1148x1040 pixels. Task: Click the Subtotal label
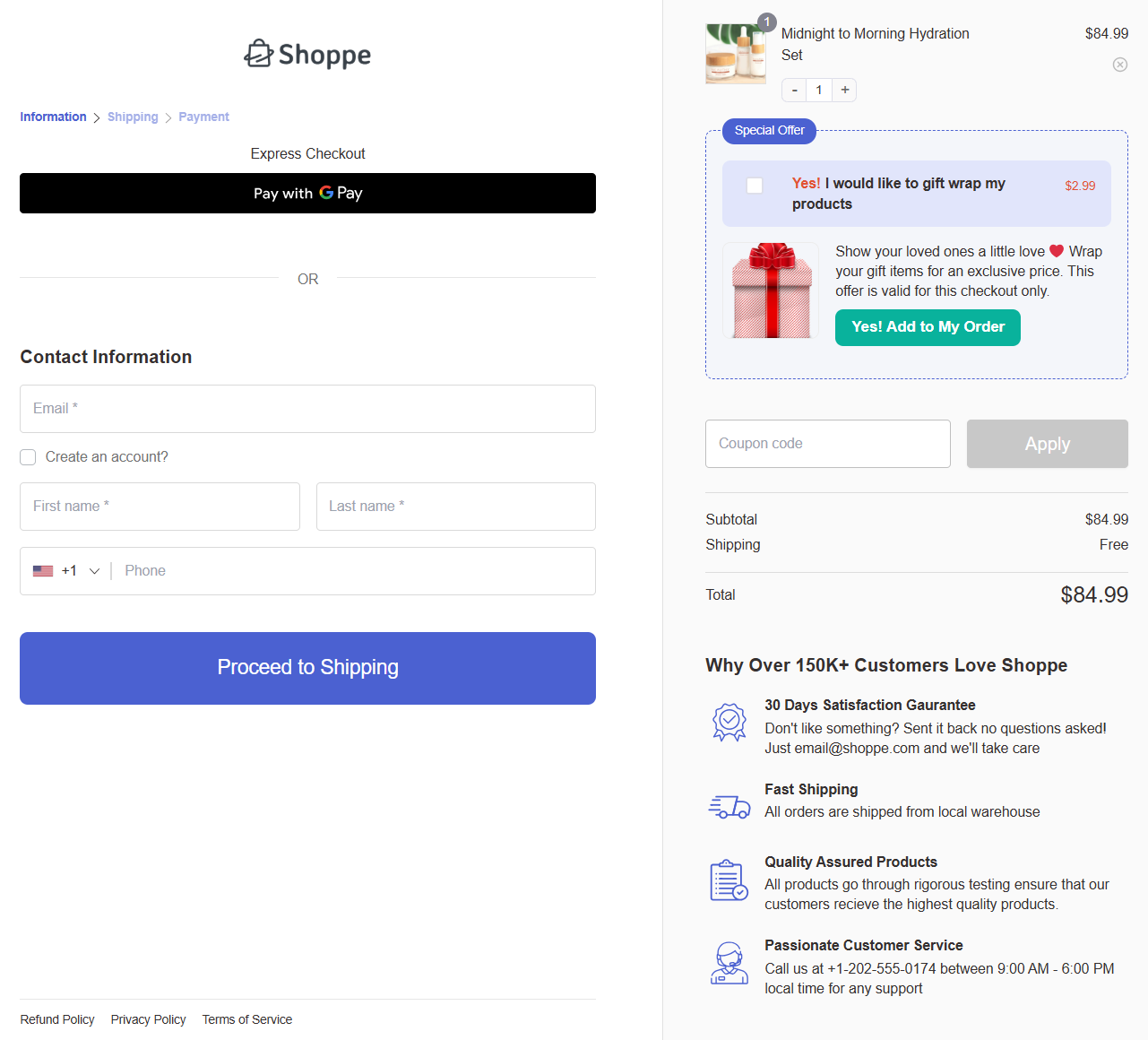point(731,520)
